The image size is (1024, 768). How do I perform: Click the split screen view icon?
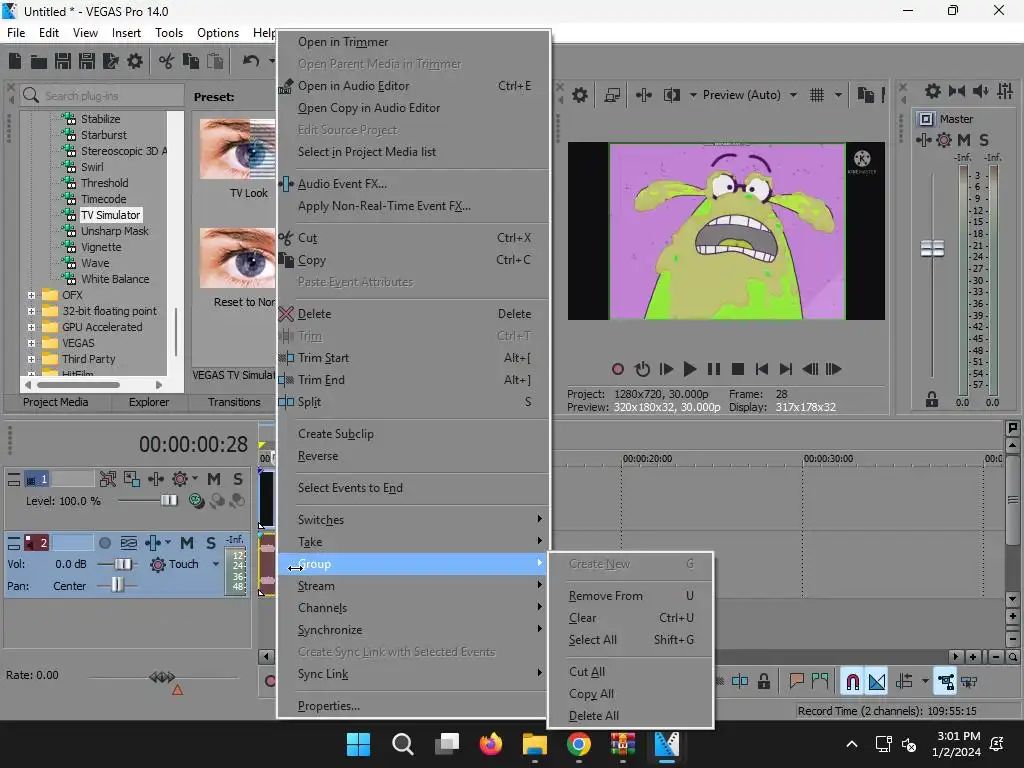click(671, 95)
